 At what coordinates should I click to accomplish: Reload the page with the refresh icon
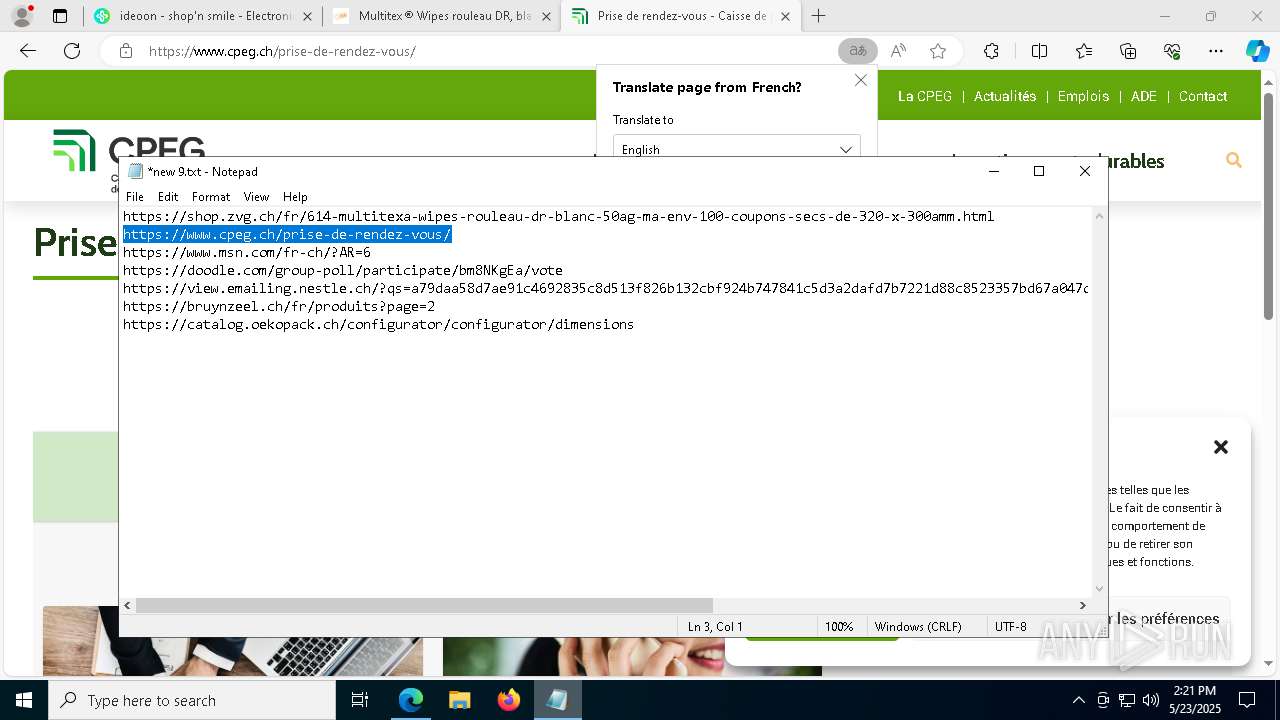click(72, 51)
